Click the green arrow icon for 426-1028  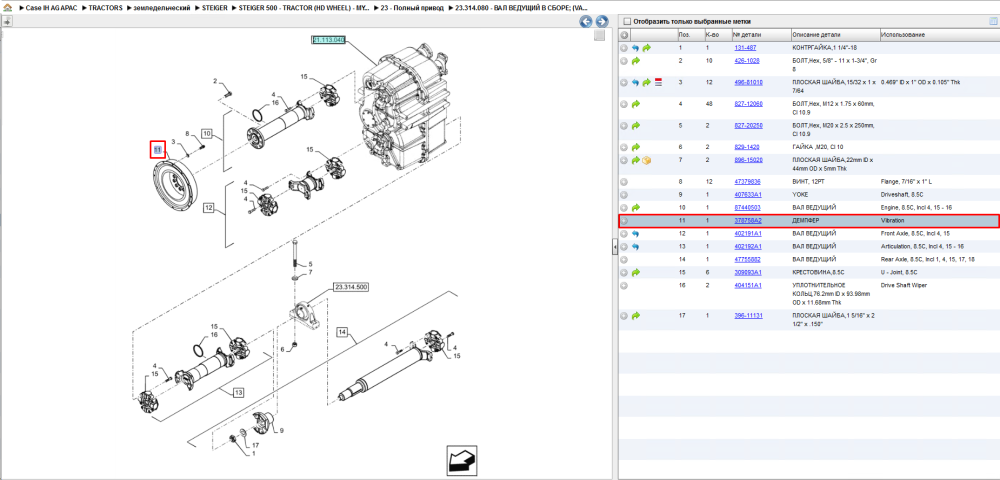(635, 61)
